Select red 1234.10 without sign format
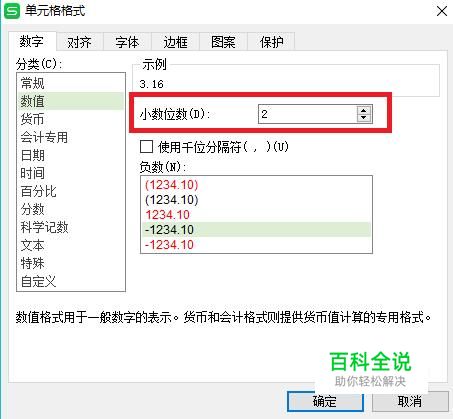Image resolution: width=453 pixels, height=419 pixels. tap(256, 215)
